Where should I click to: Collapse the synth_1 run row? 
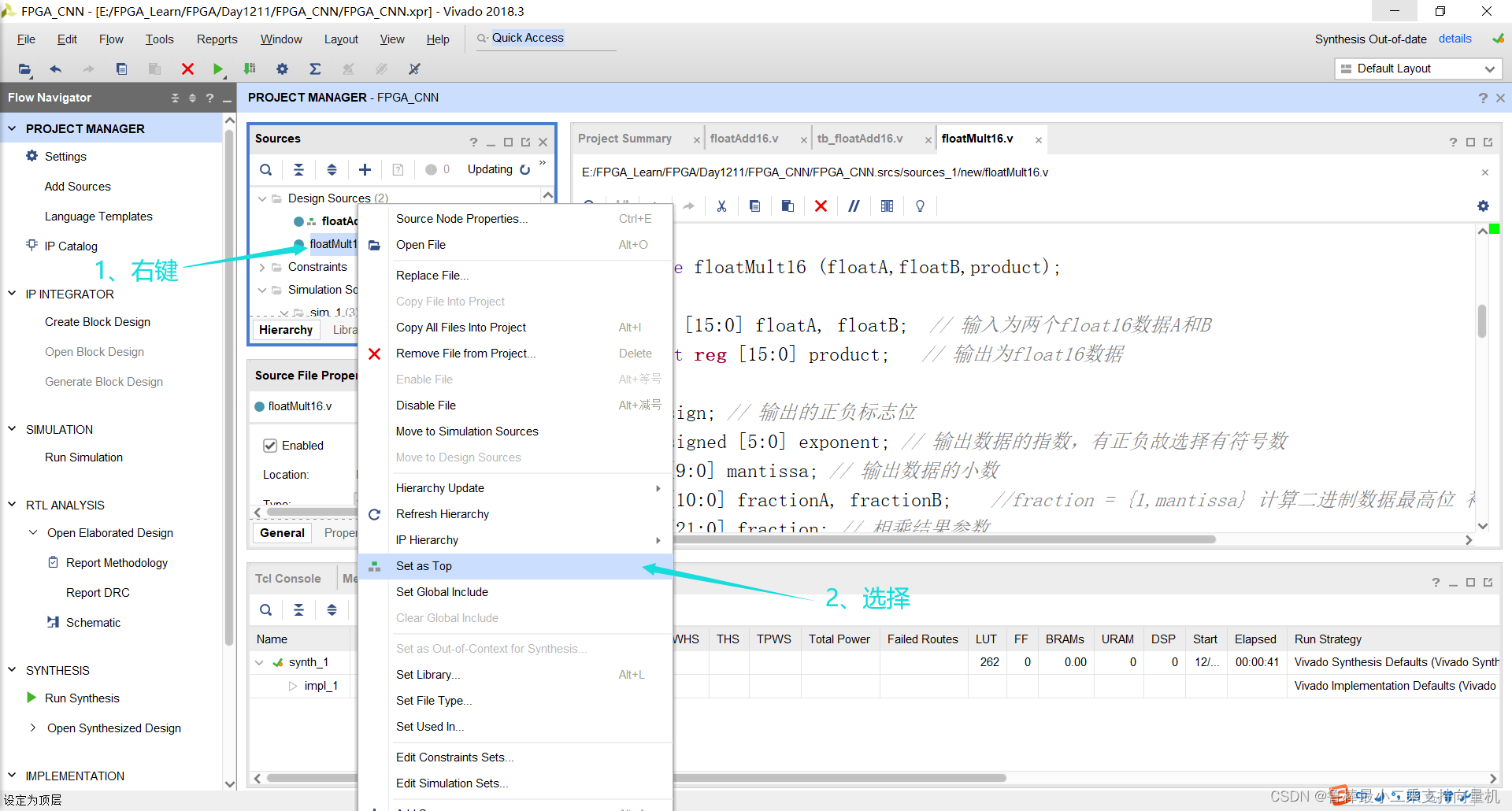(259, 662)
